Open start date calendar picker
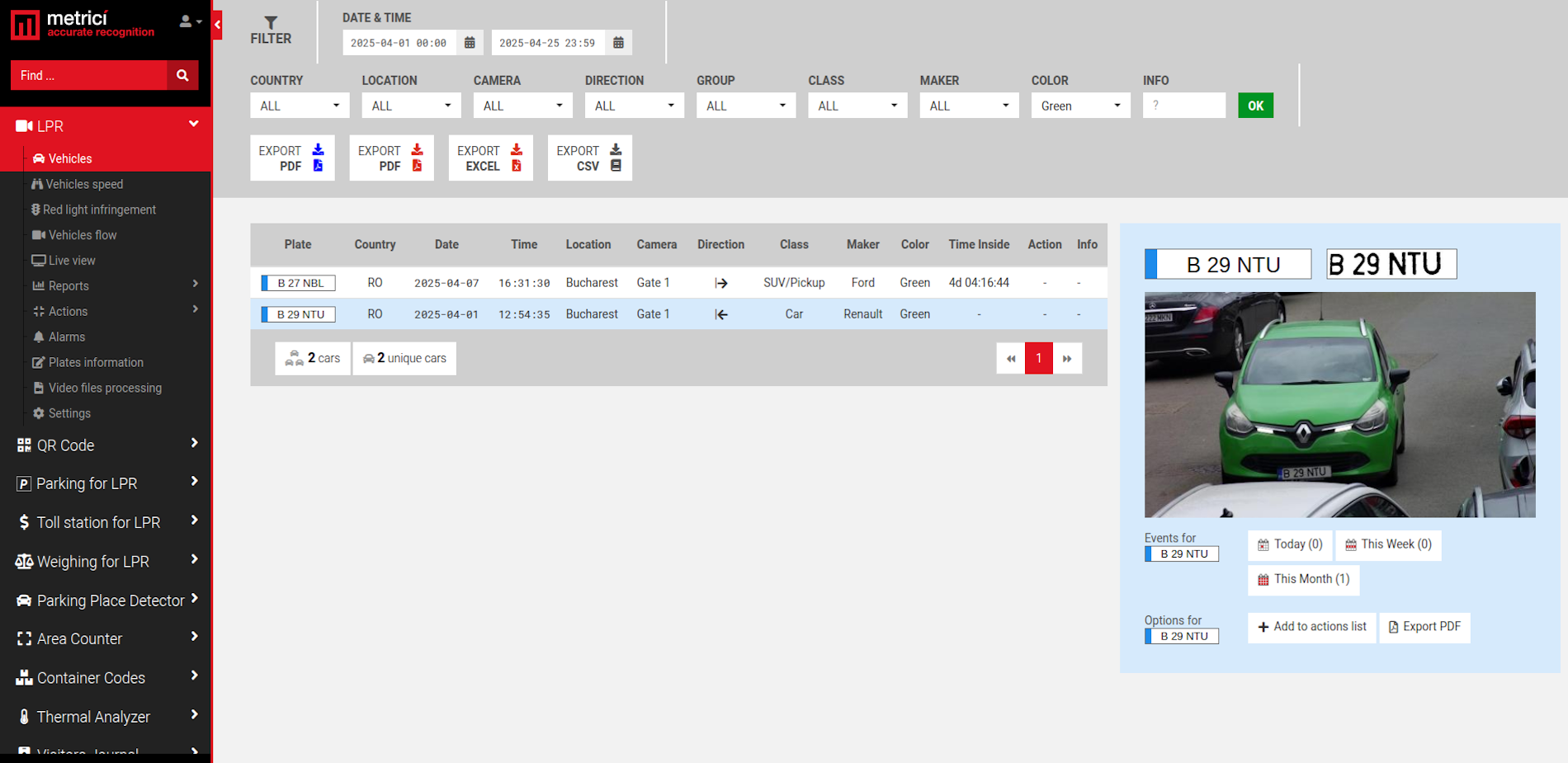 point(470,43)
